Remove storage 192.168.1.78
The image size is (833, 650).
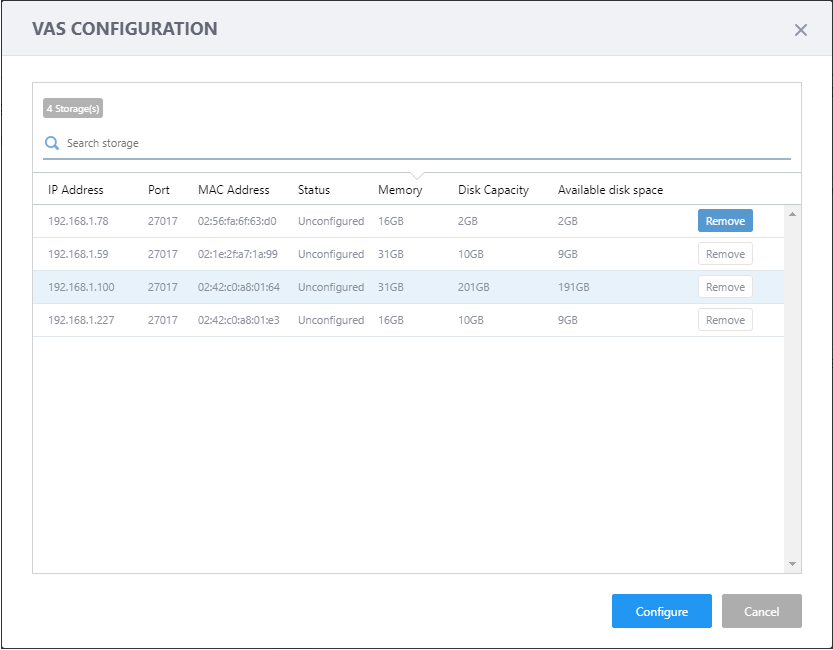coord(724,221)
